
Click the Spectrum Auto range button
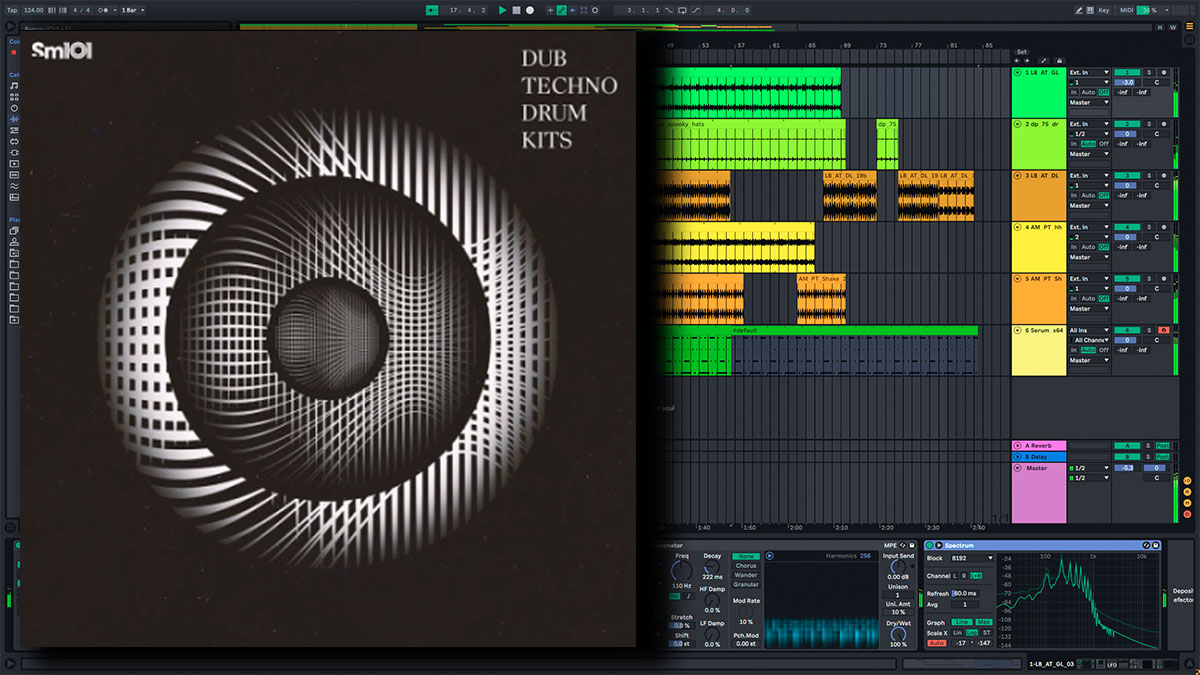coord(937,643)
